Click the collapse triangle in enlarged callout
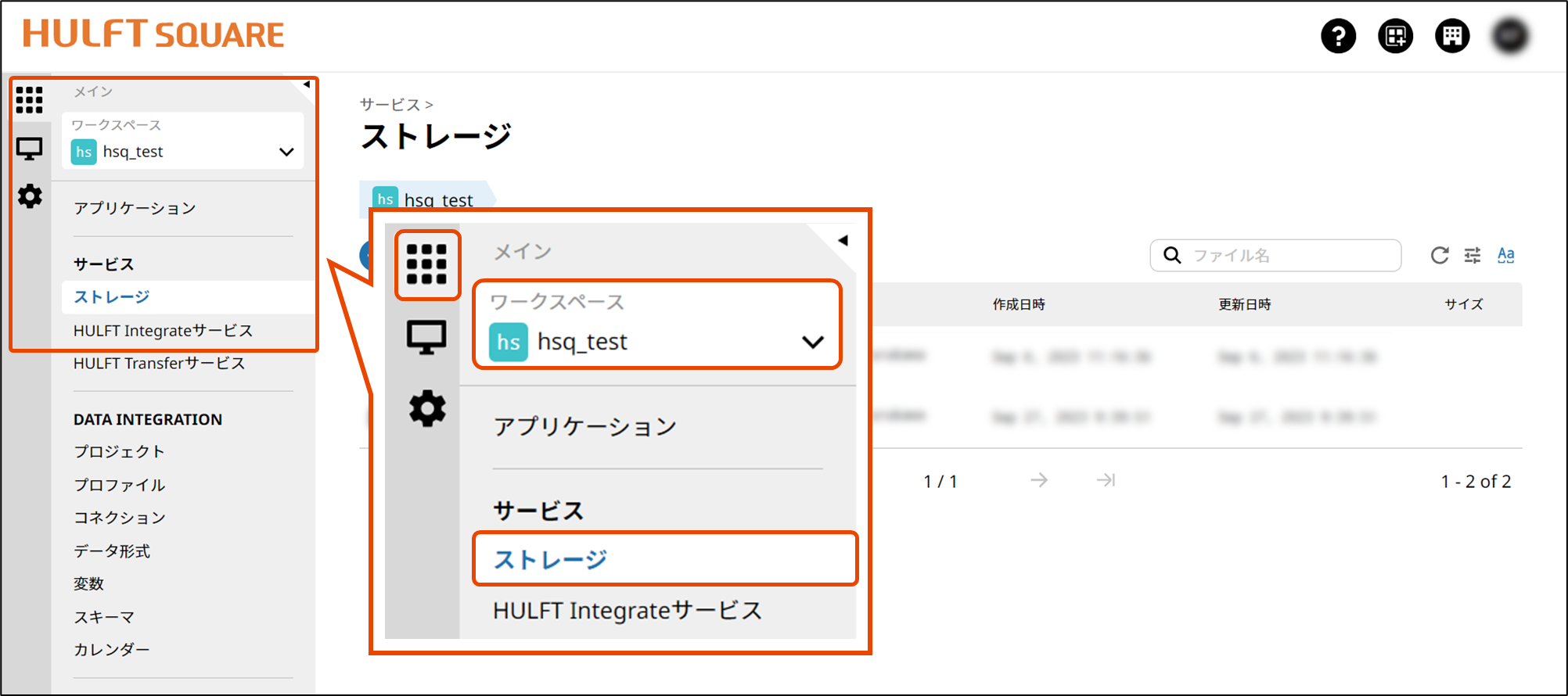Image resolution: width=1568 pixels, height=696 pixels. (x=843, y=241)
